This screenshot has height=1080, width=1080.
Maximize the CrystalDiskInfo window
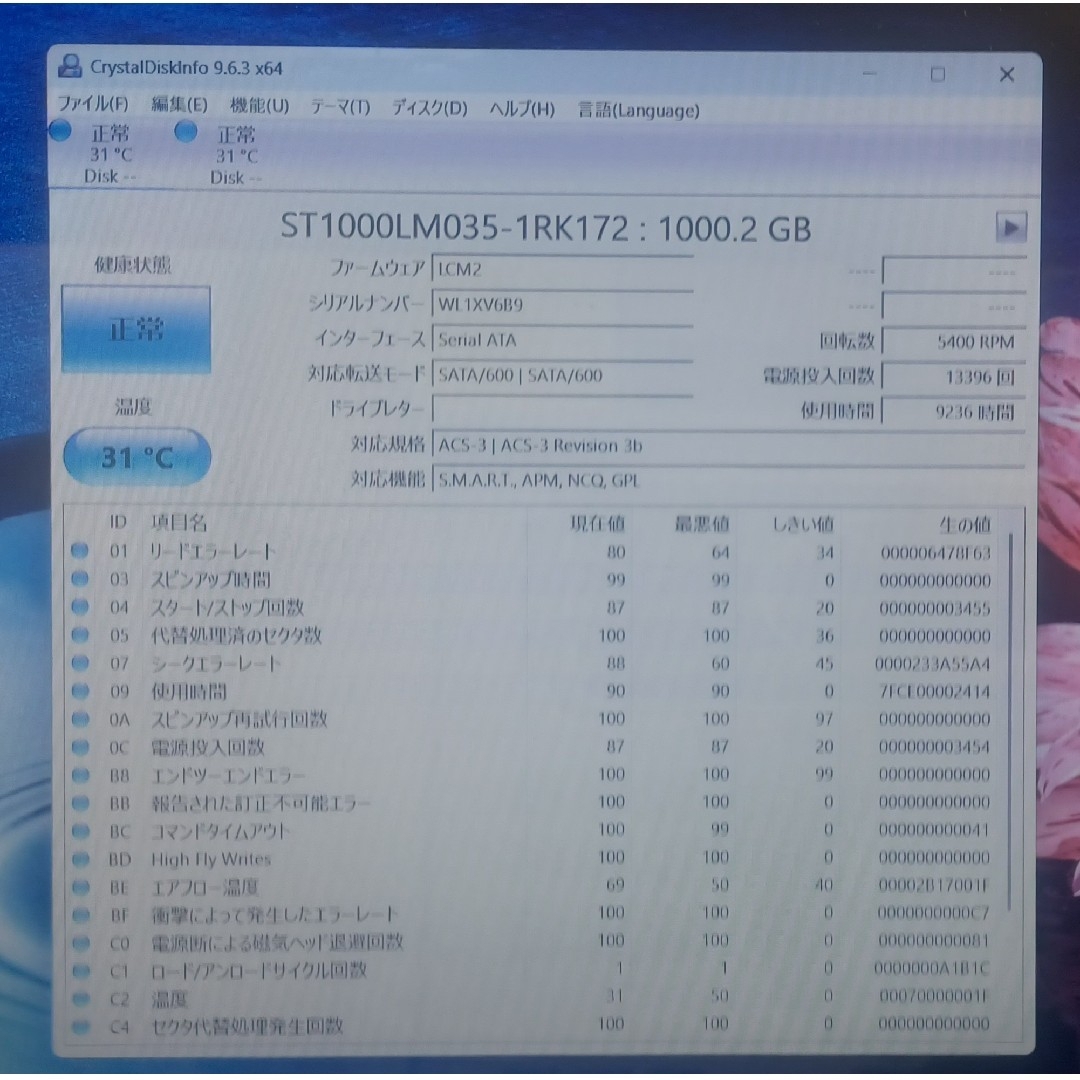pyautogui.click(x=937, y=74)
